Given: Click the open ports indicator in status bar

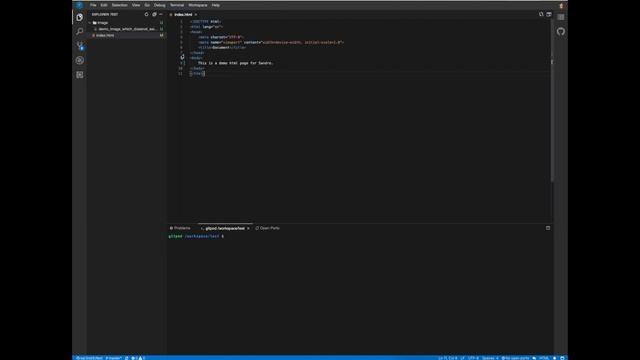Looking at the screenshot, I should click(x=515, y=358).
